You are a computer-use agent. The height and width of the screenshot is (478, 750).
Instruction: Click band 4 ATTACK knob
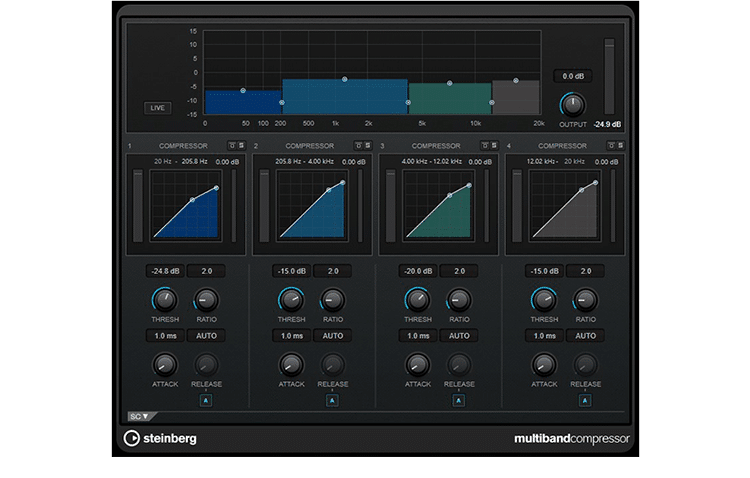(x=543, y=365)
